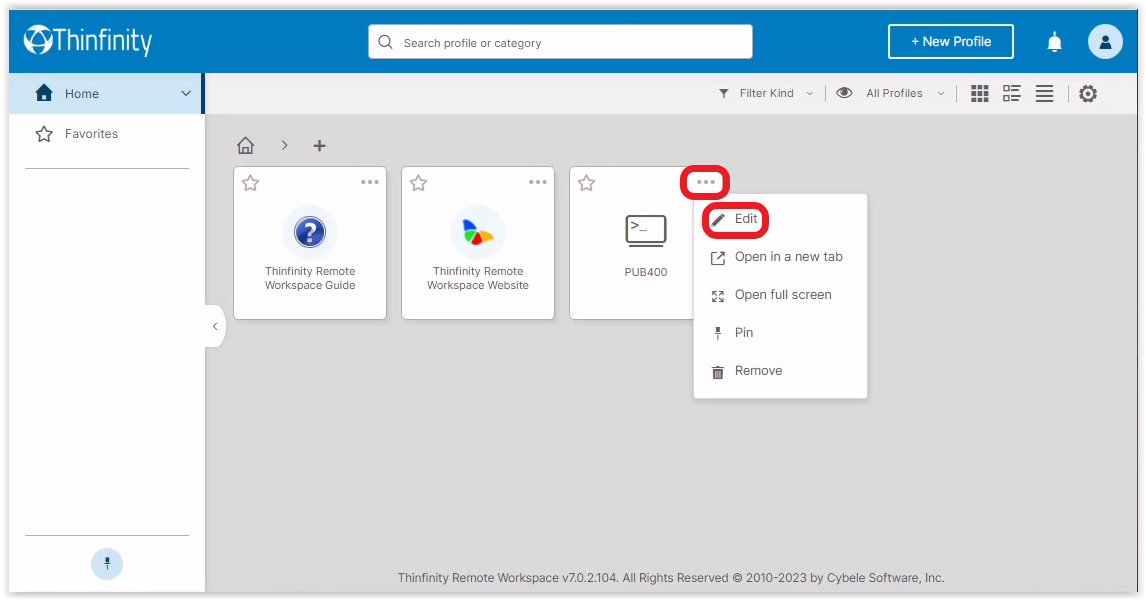This screenshot has width=1146, height=600.
Task: Focus the Search profile or category field
Action: (x=560, y=42)
